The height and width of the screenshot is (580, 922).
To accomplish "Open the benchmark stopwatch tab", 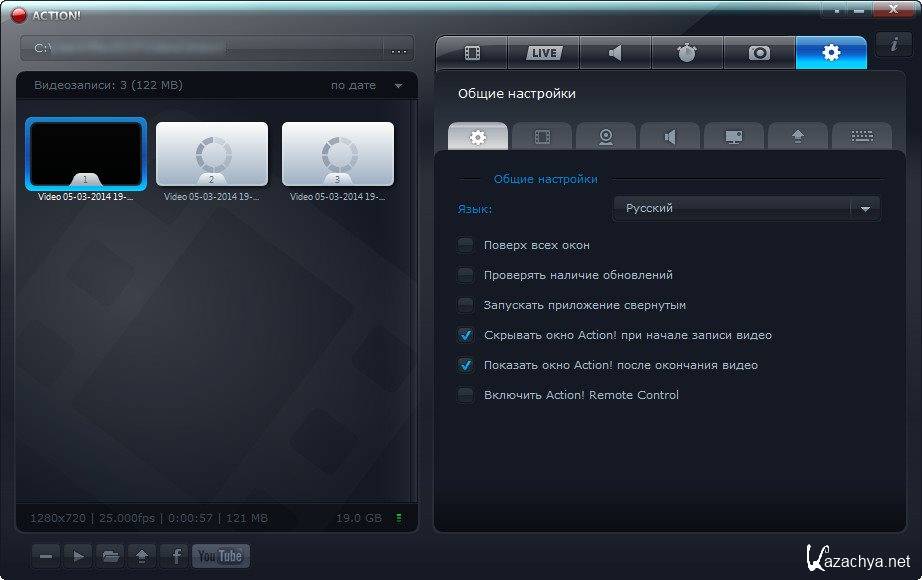I will (687, 53).
